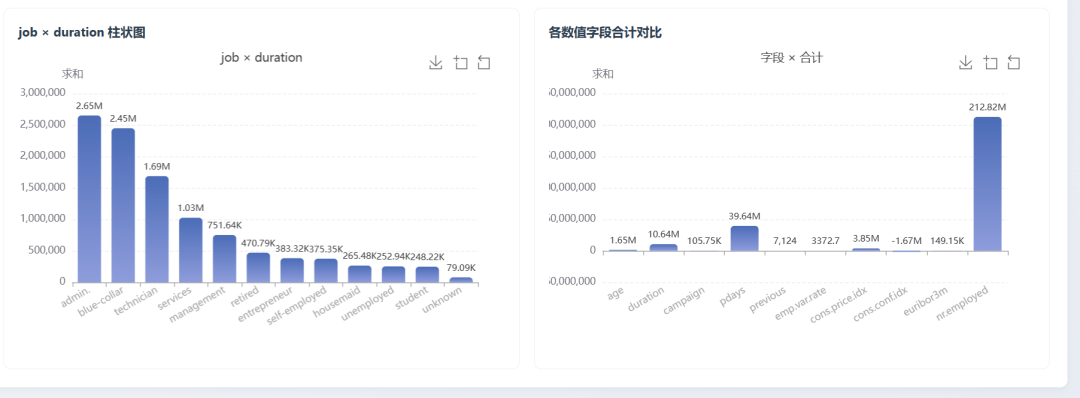The height and width of the screenshot is (398, 1080).
Task: Click the blue-collar bar
Action: click(123, 205)
